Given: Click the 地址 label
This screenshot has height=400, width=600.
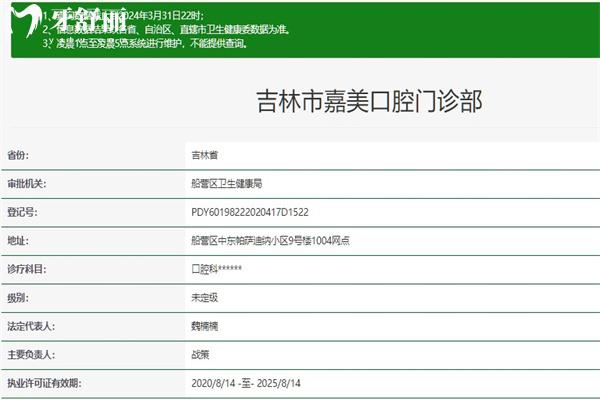Looking at the screenshot, I should pyautogui.click(x=18, y=240).
